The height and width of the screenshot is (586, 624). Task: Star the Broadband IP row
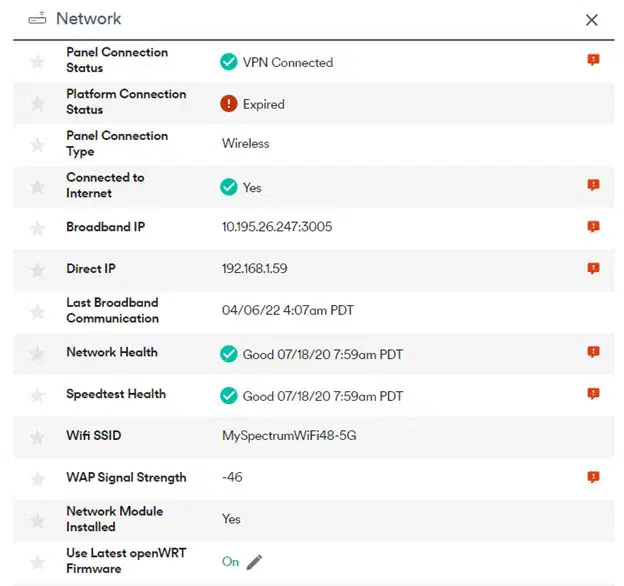[37, 228]
